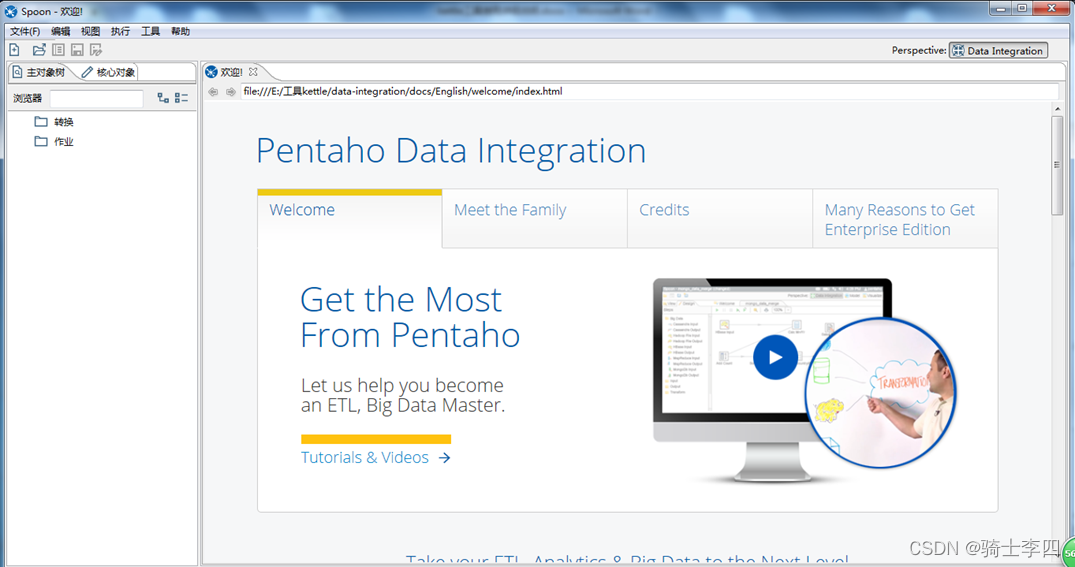
Task: Click the Pentaho Data Integration heading
Action: (451, 151)
